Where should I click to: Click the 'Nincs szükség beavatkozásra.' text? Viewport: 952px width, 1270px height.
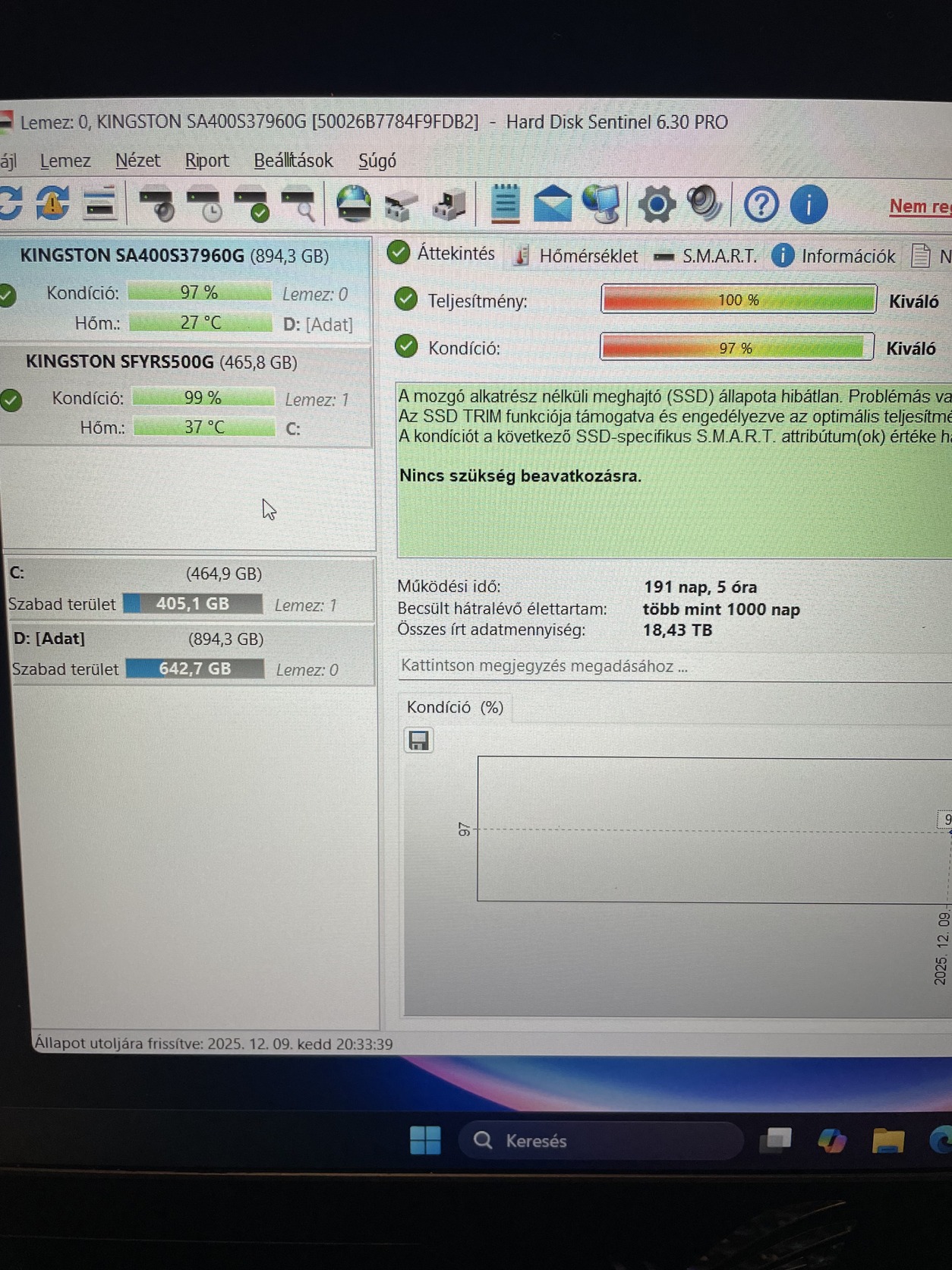[520, 475]
